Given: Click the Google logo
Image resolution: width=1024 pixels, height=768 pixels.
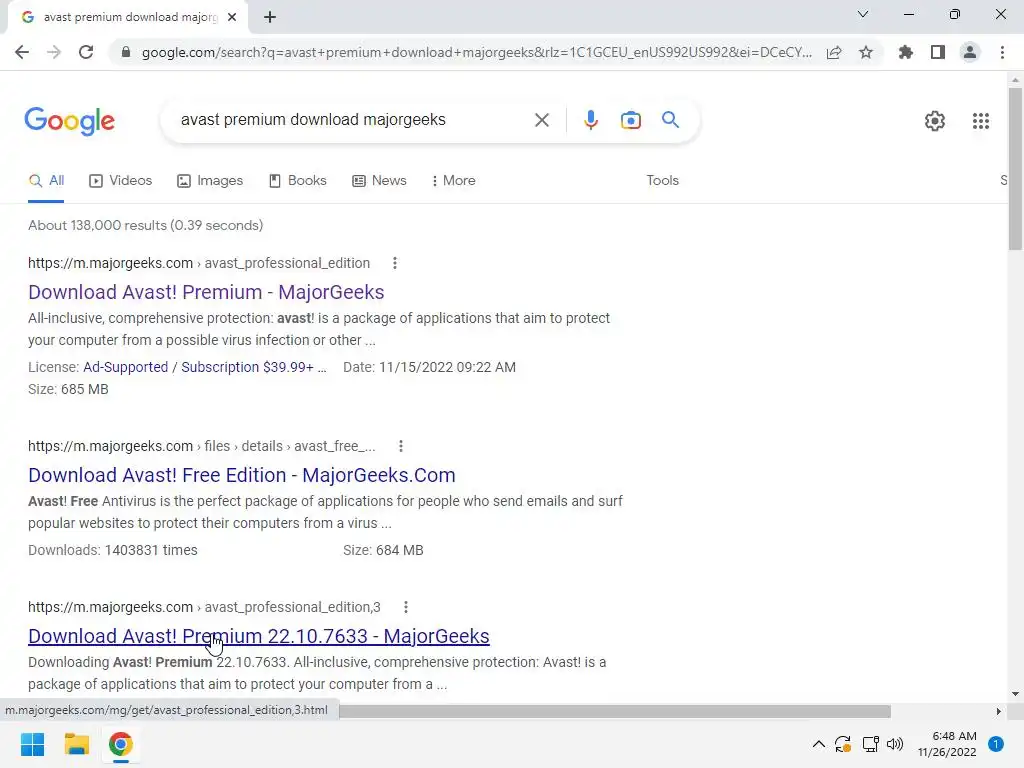Looking at the screenshot, I should point(70,120).
